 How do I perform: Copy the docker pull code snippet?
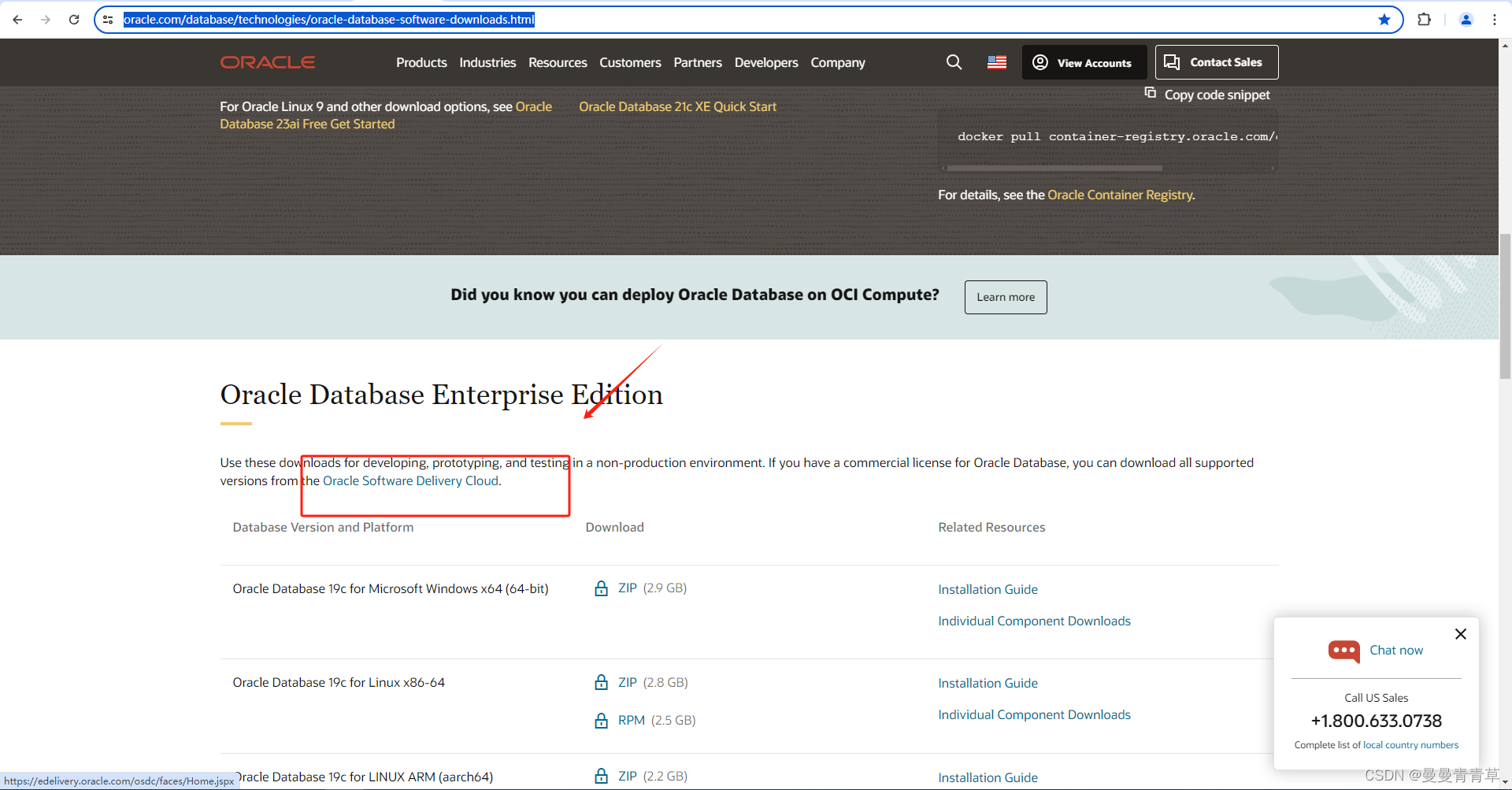click(1151, 92)
